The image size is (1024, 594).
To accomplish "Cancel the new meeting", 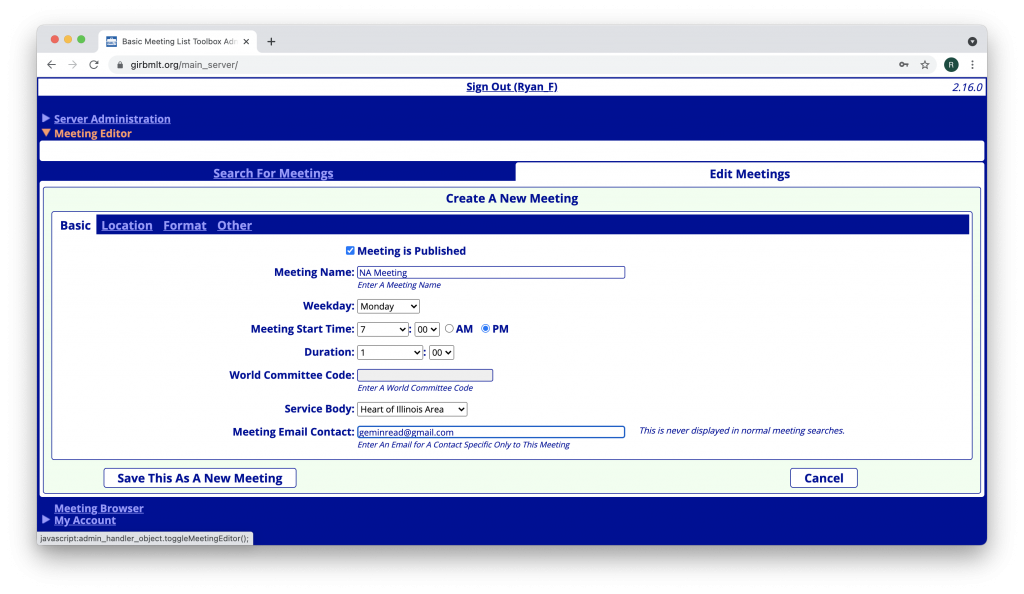I will pyautogui.click(x=824, y=478).
